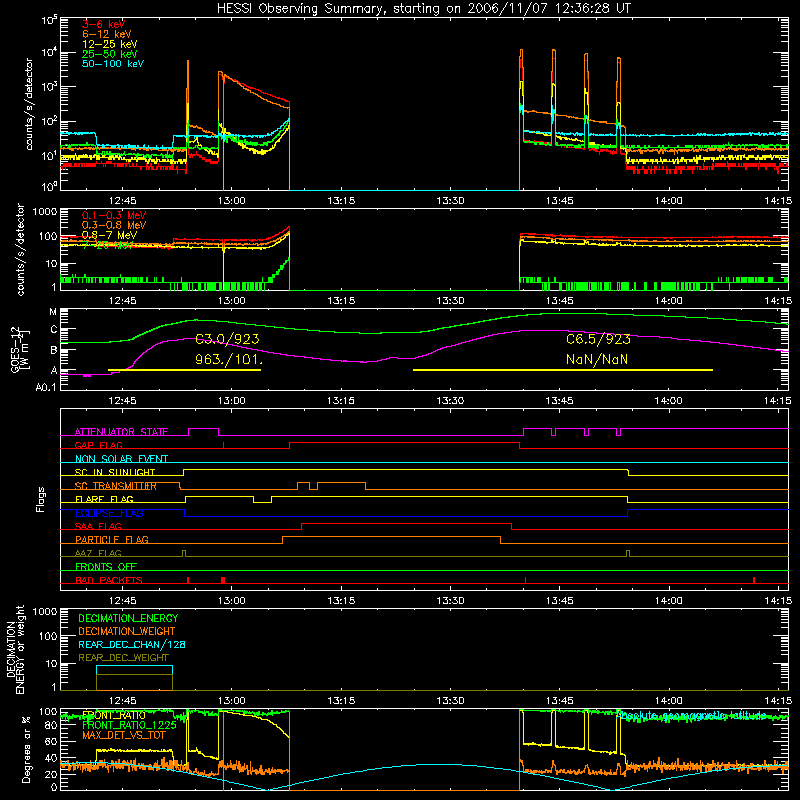The width and height of the screenshot is (800, 800).
Task: Select the NaN/NaN annotation text
Action: click(597, 359)
